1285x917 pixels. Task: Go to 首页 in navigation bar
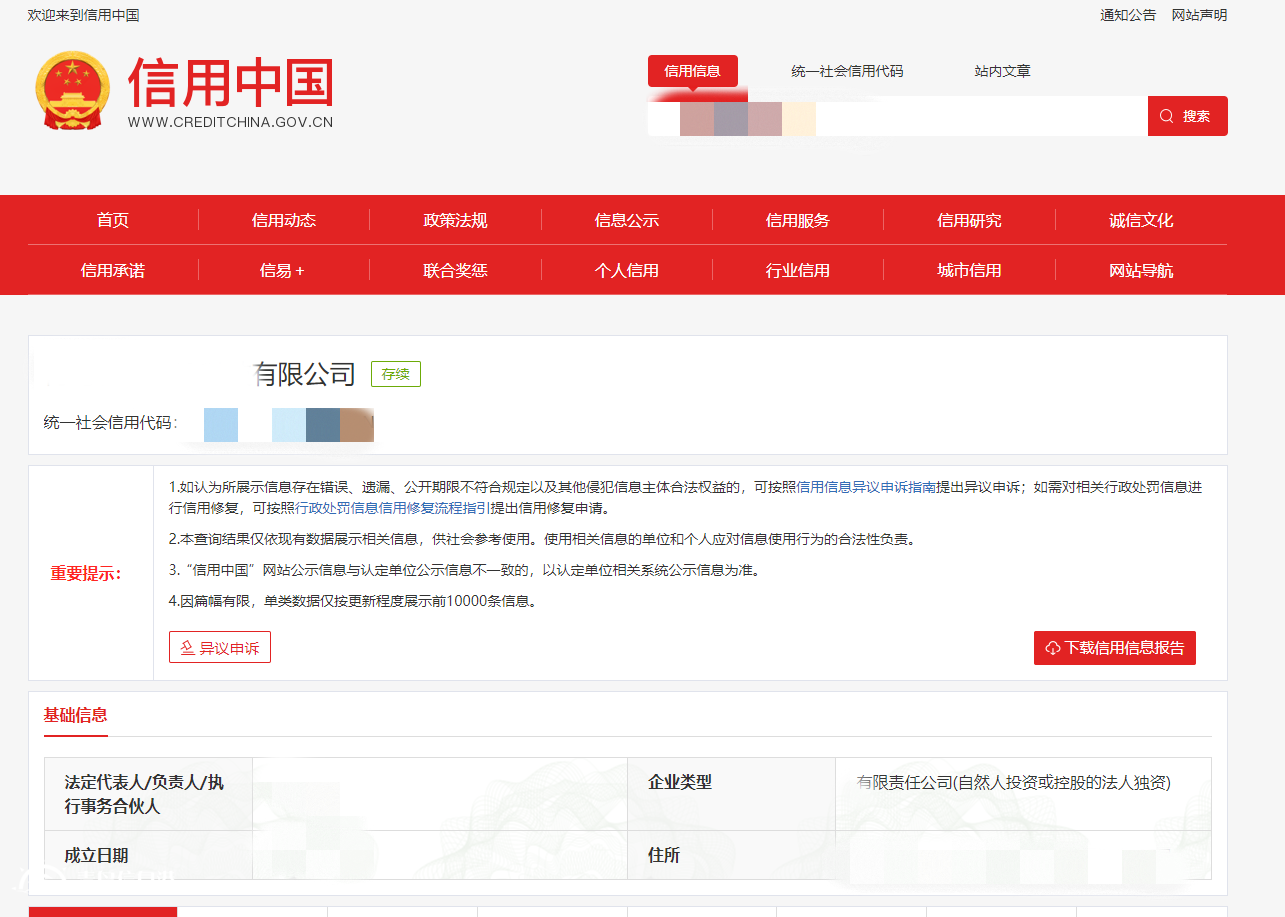[113, 220]
